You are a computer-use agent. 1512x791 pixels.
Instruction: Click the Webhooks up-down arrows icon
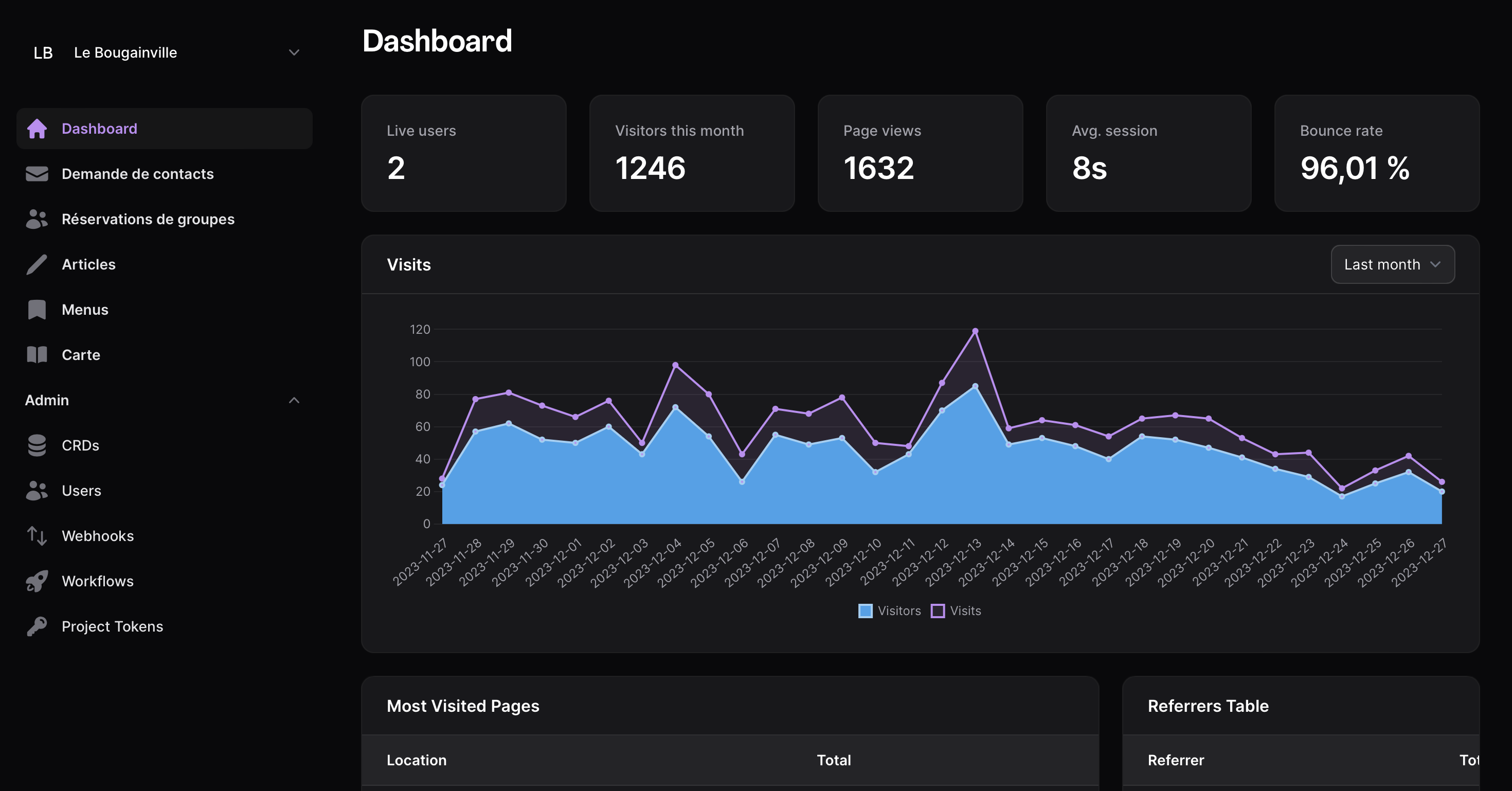[x=37, y=536]
